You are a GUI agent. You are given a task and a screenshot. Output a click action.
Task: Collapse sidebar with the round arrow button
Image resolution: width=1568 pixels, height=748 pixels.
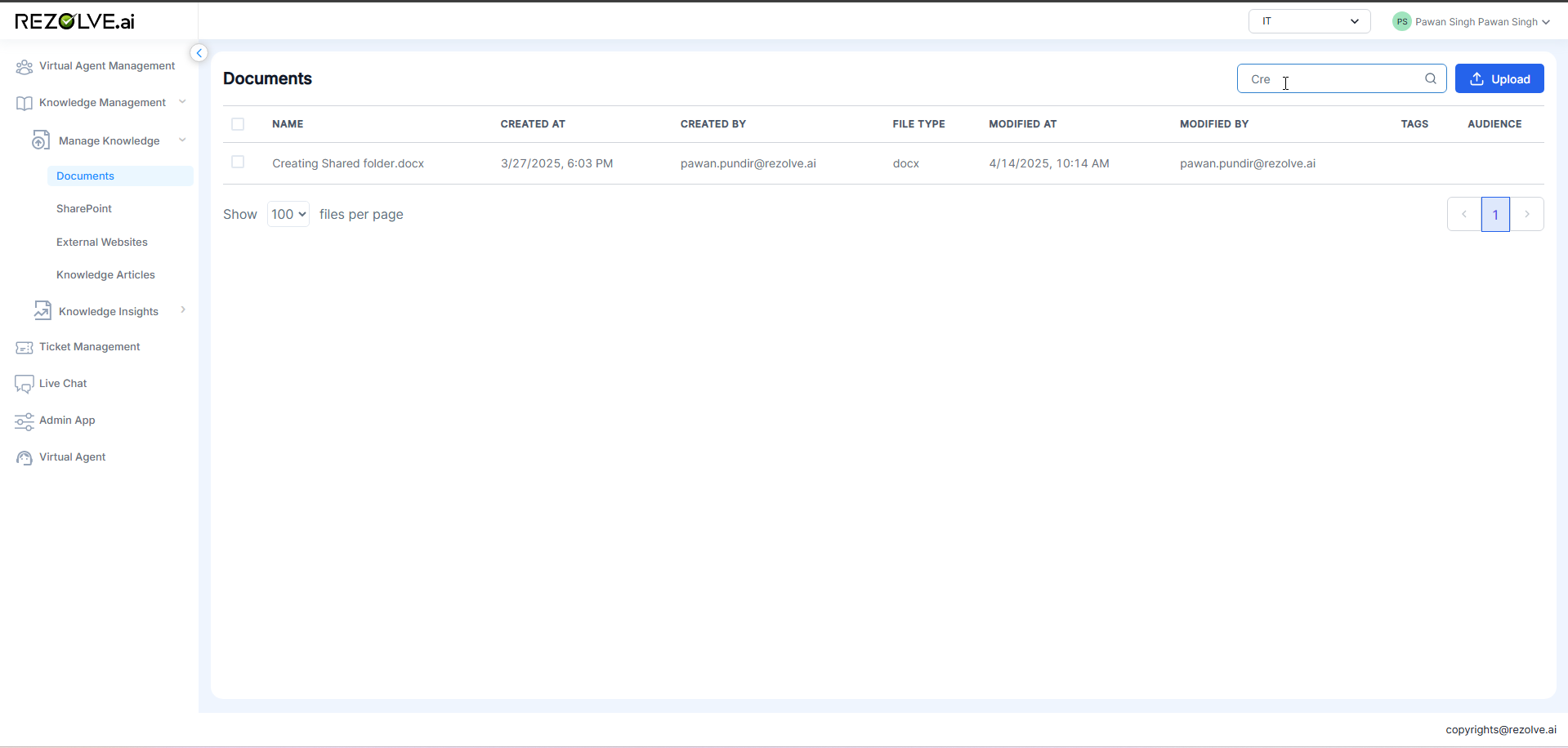199,53
